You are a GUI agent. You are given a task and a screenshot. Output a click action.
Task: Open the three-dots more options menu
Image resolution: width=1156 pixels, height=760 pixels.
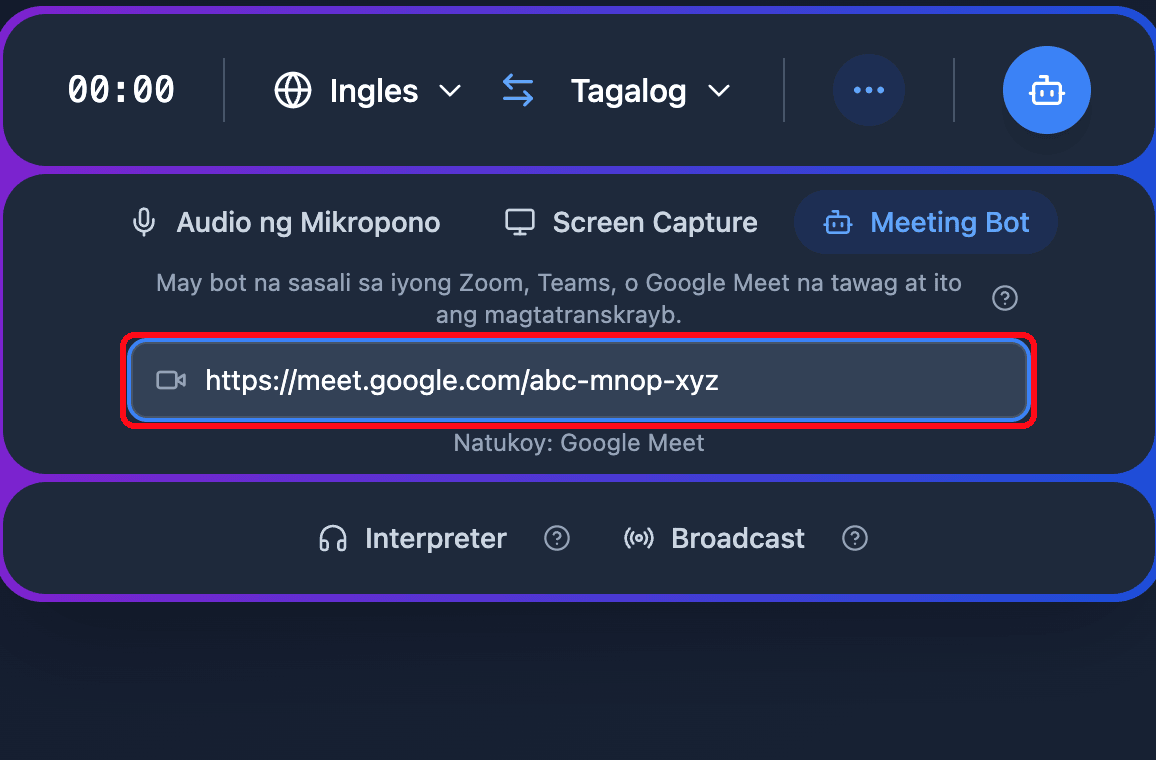pyautogui.click(x=868, y=90)
